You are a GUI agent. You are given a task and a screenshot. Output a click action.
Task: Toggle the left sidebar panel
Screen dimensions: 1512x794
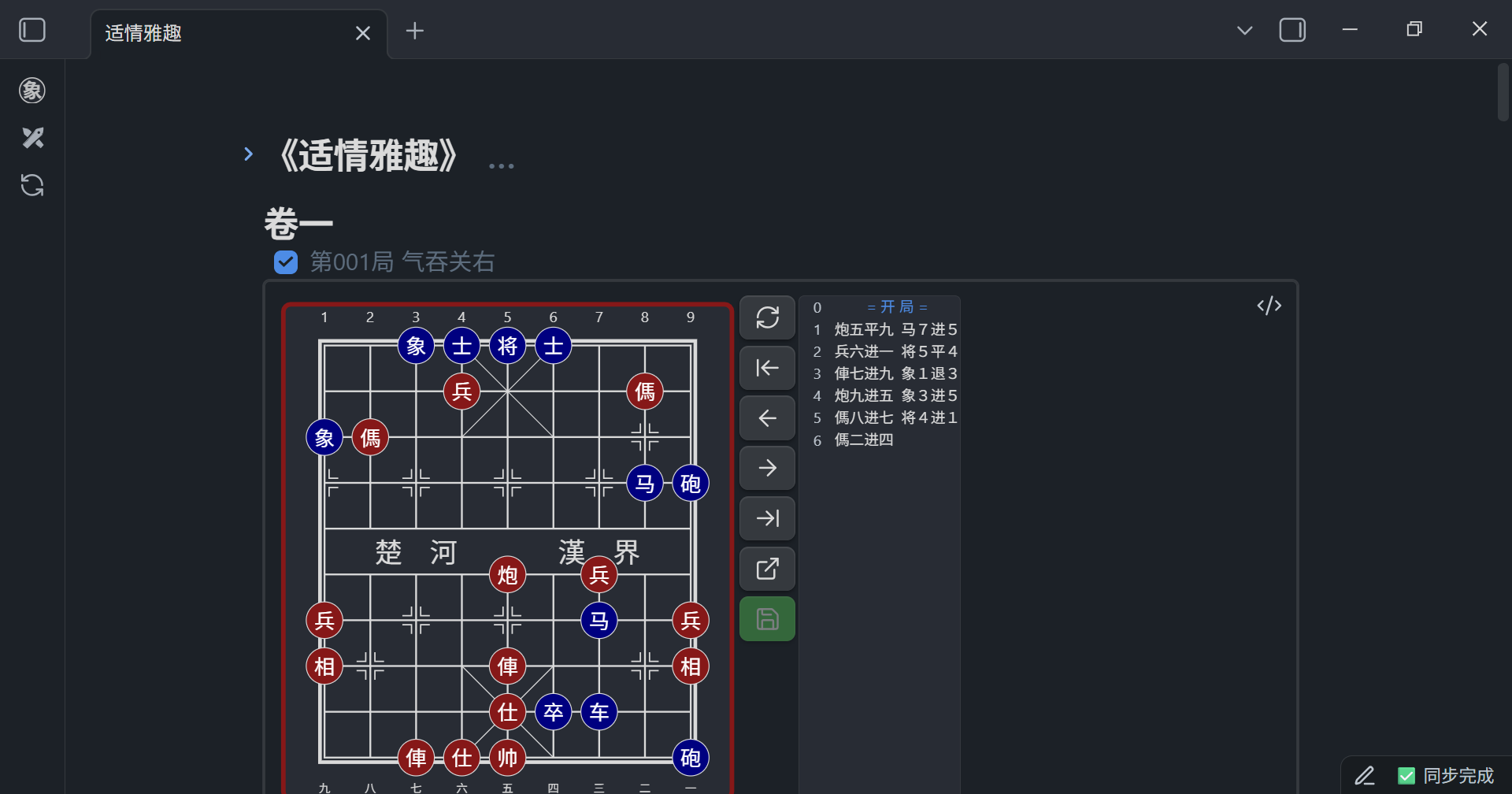click(x=31, y=29)
